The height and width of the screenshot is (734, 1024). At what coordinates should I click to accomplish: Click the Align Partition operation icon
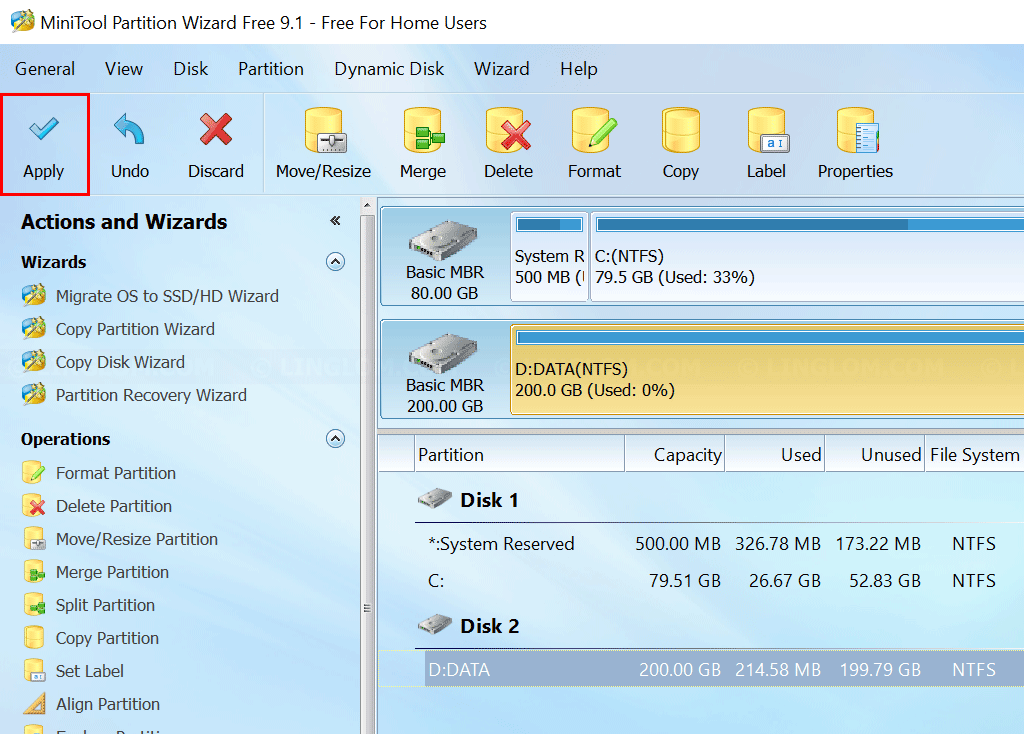coord(34,704)
